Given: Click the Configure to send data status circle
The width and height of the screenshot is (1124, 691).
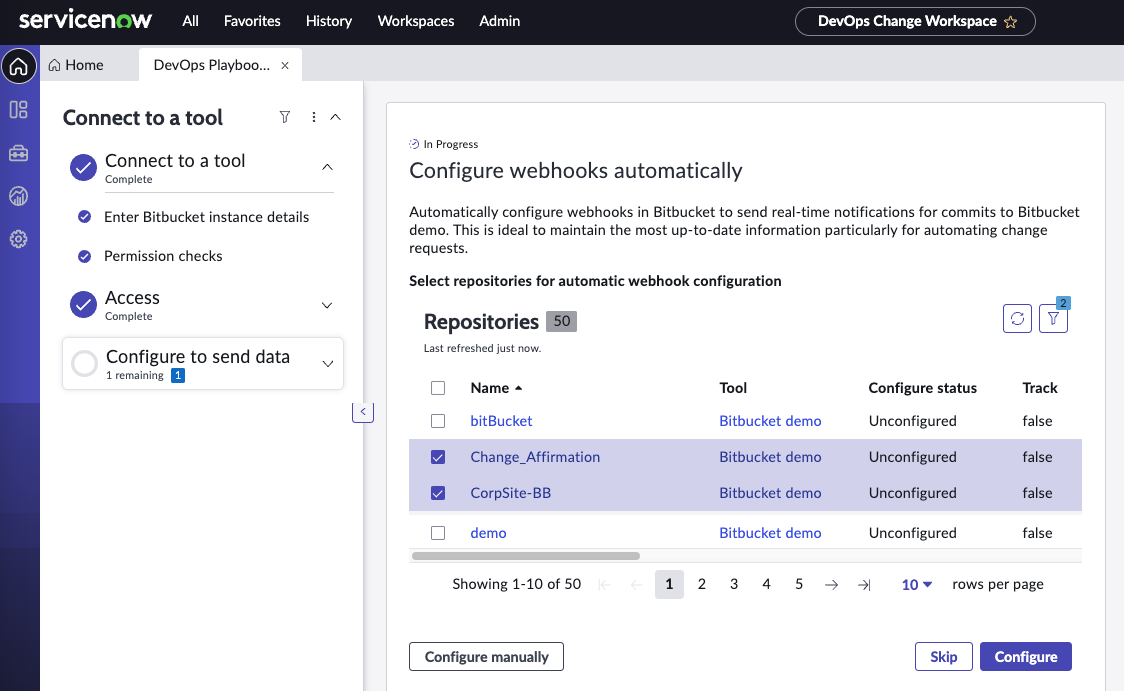Looking at the screenshot, I should [x=85, y=363].
